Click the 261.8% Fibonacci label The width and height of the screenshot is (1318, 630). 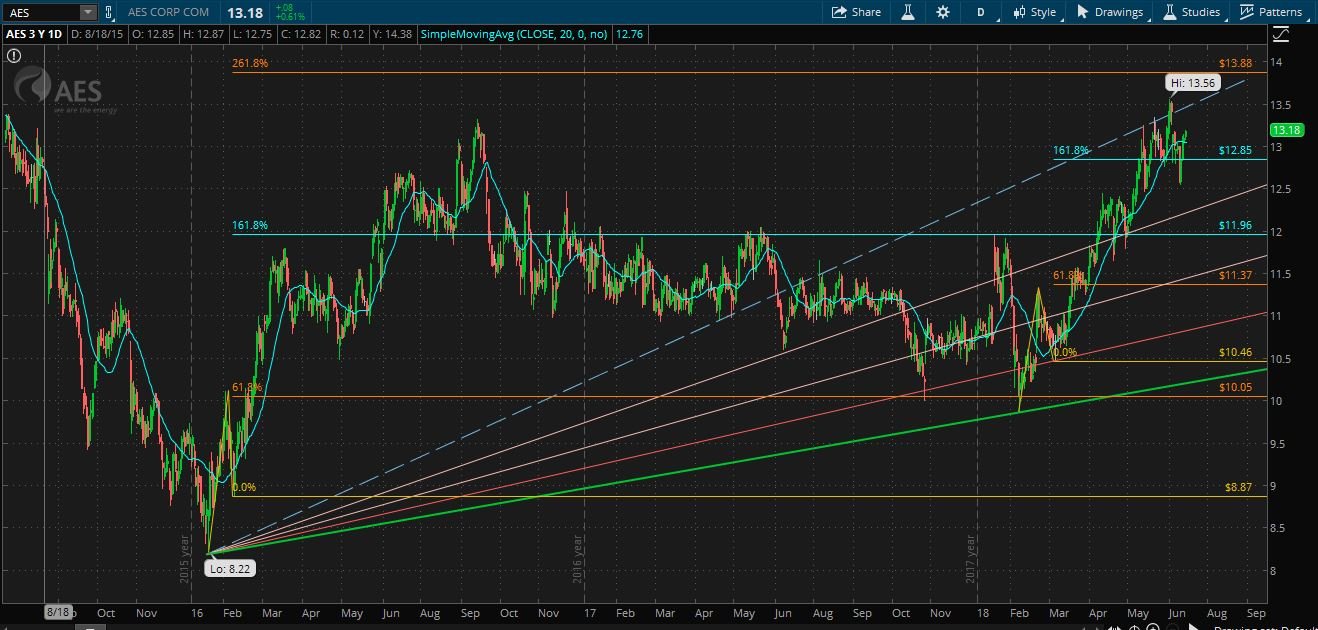click(x=249, y=63)
